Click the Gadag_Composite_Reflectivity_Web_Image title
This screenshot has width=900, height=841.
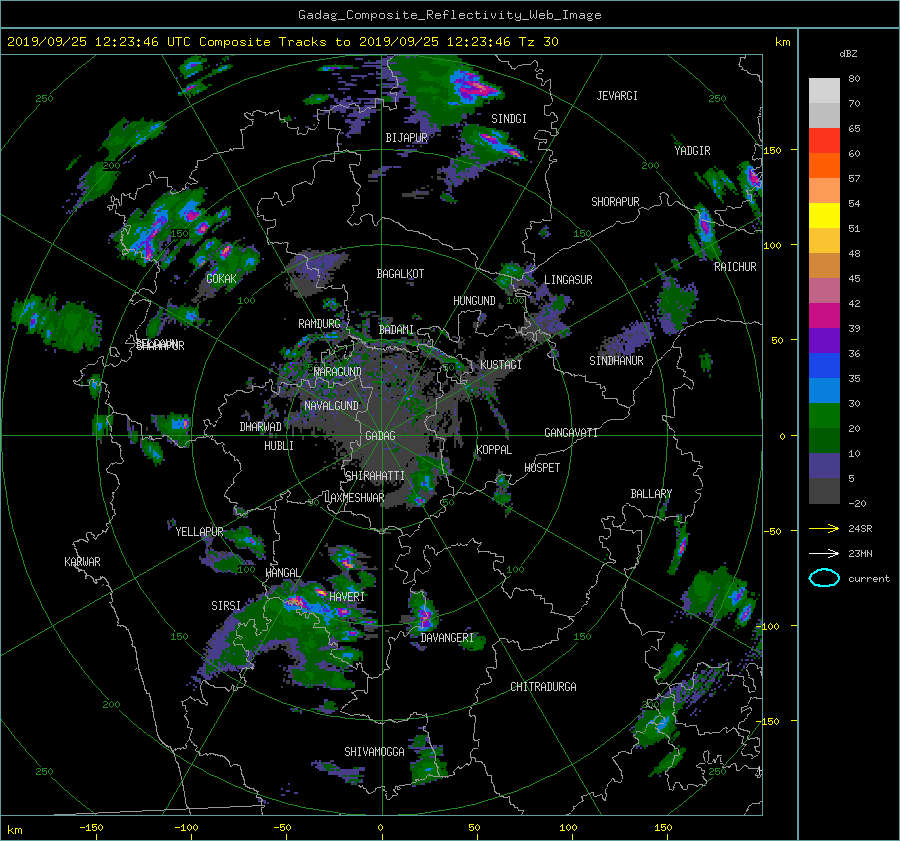pyautogui.click(x=449, y=15)
